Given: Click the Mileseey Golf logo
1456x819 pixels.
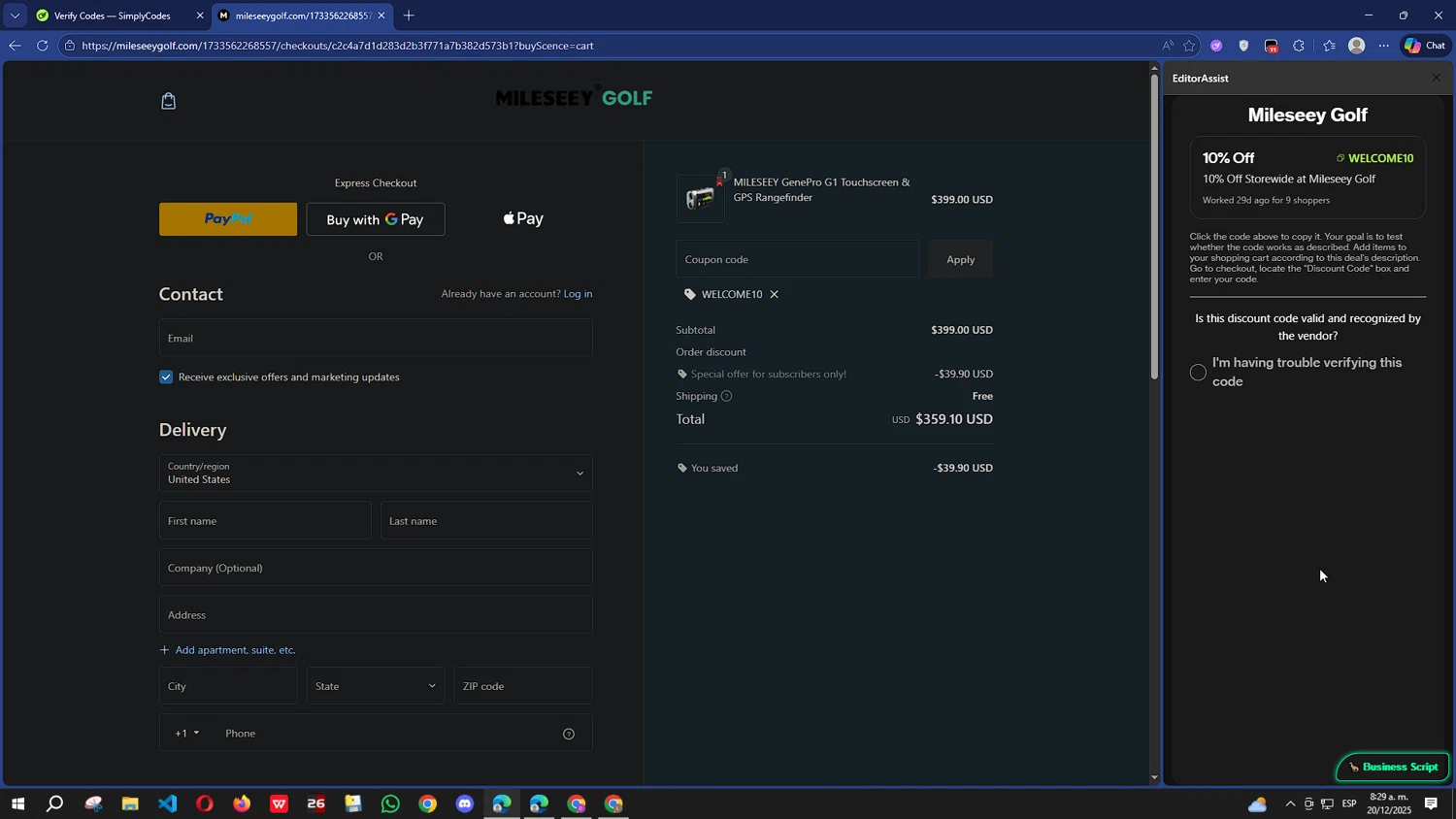Looking at the screenshot, I should coord(574,98).
